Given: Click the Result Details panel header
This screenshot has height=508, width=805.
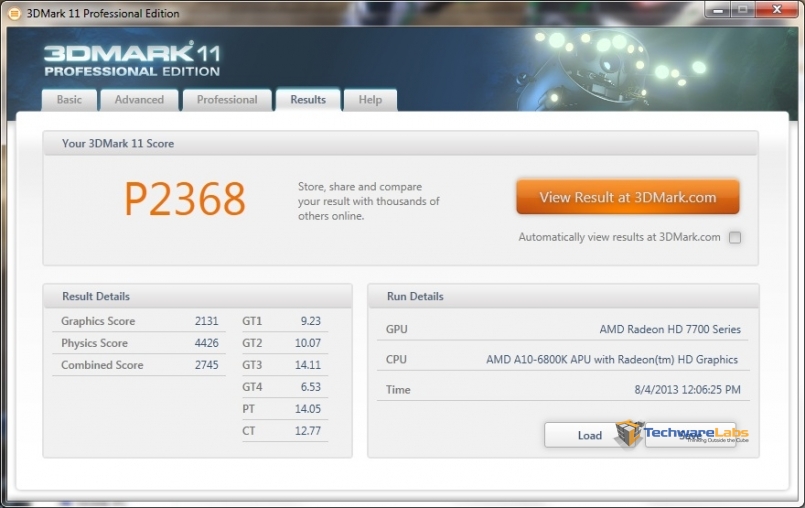Looking at the screenshot, I should (198, 296).
